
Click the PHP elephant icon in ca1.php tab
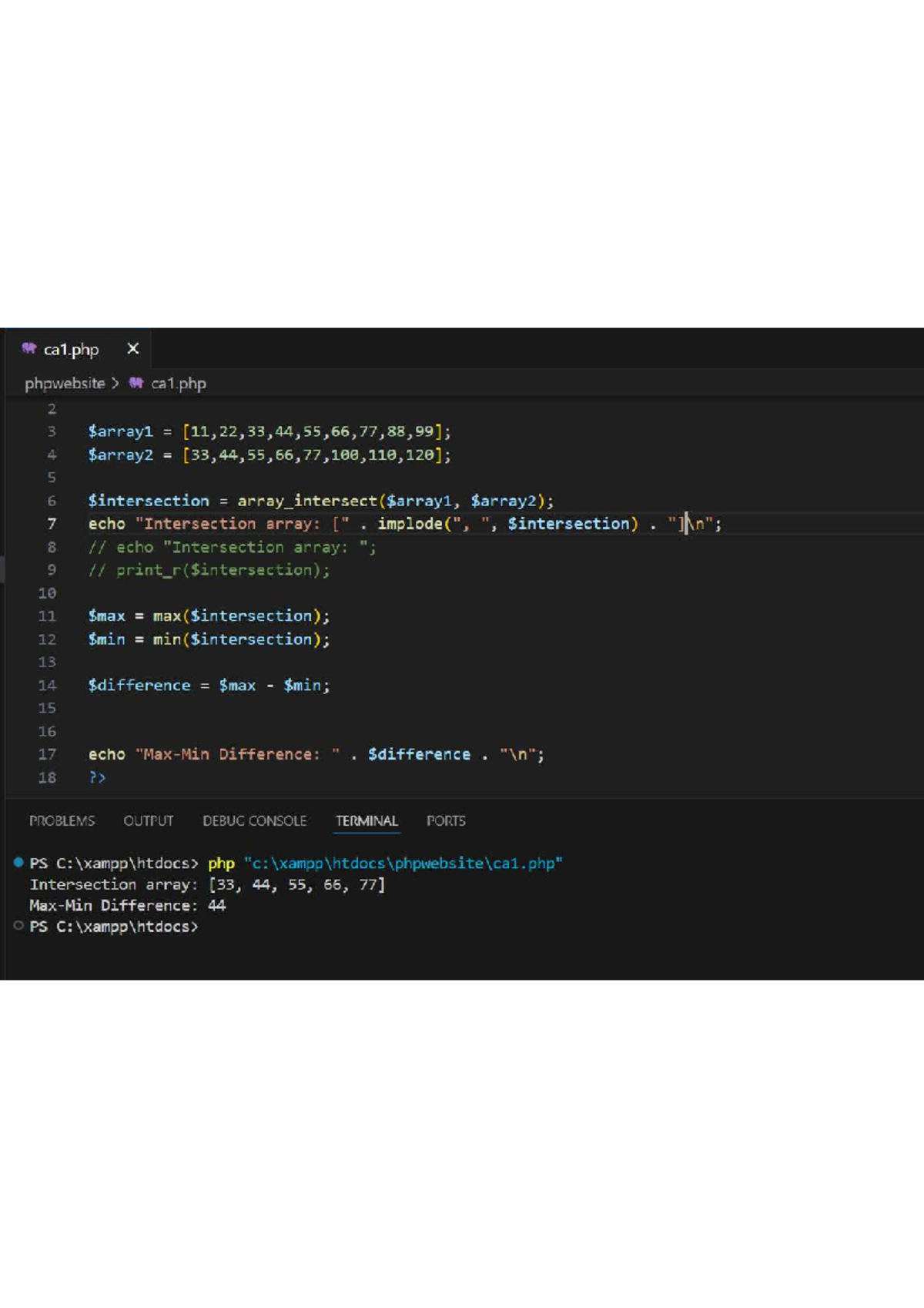[29, 349]
